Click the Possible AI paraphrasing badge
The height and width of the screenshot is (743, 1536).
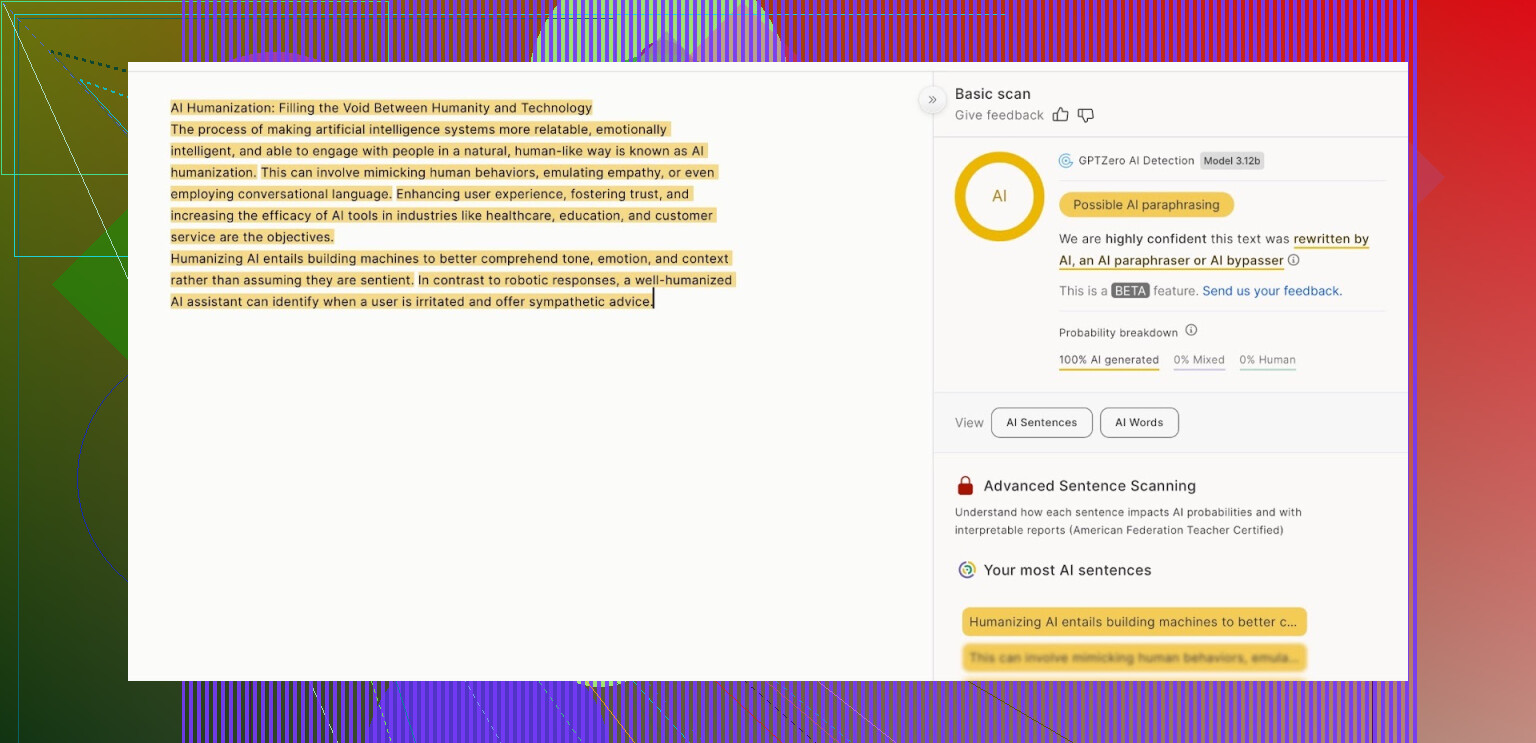click(x=1146, y=205)
